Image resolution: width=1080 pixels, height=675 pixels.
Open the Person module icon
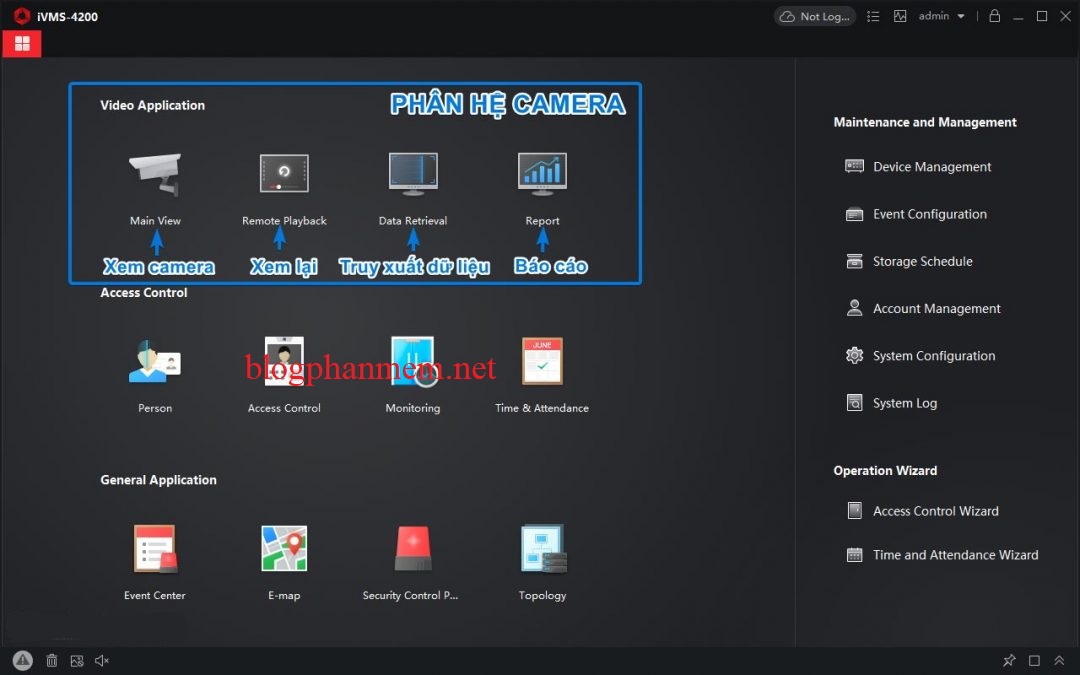point(155,361)
